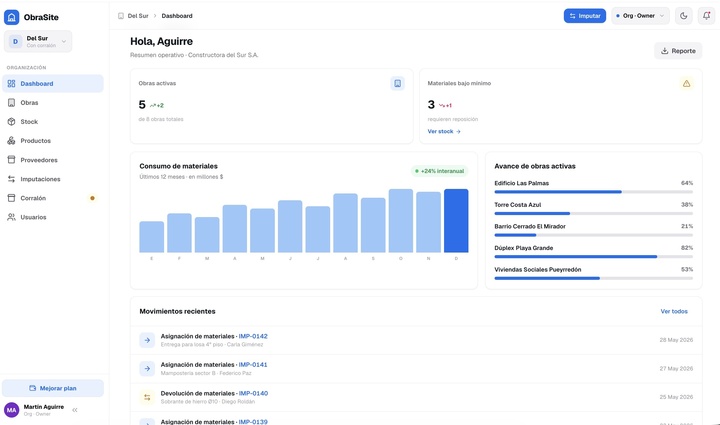The height and width of the screenshot is (425, 720).
Task: Open the Stock section
Action: click(x=53, y=122)
